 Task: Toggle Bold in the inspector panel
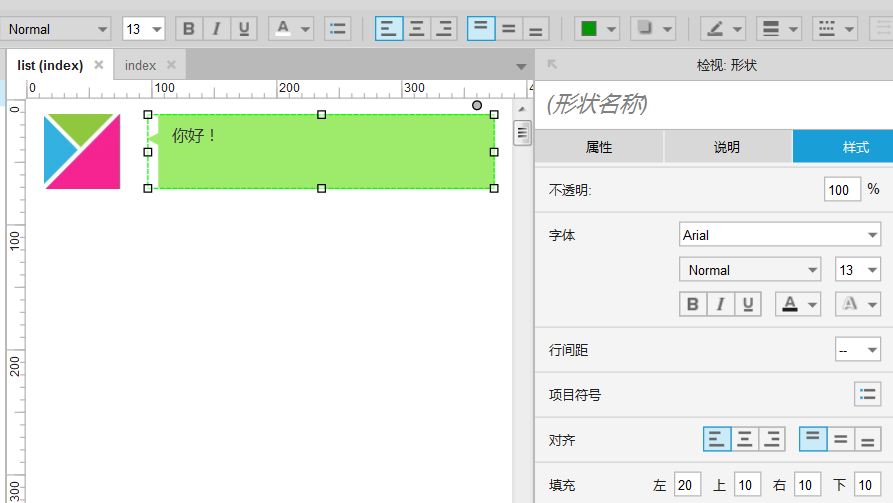(693, 304)
